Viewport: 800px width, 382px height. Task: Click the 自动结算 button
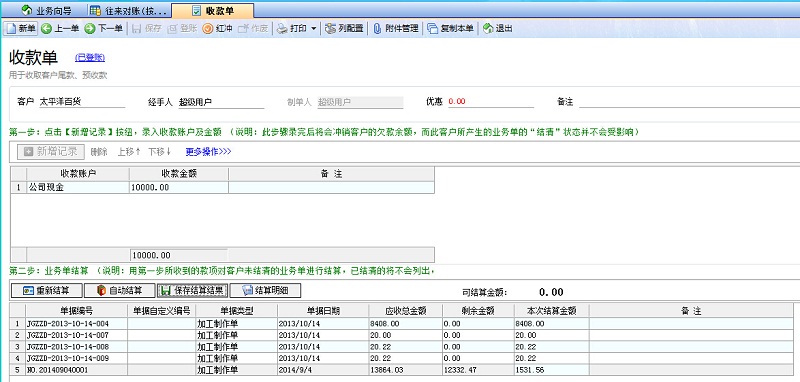pos(119,291)
